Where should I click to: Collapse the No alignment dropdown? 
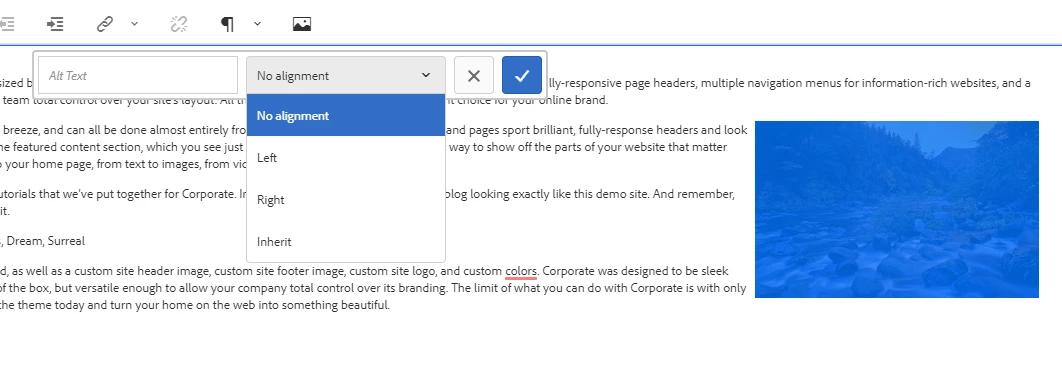click(x=345, y=75)
